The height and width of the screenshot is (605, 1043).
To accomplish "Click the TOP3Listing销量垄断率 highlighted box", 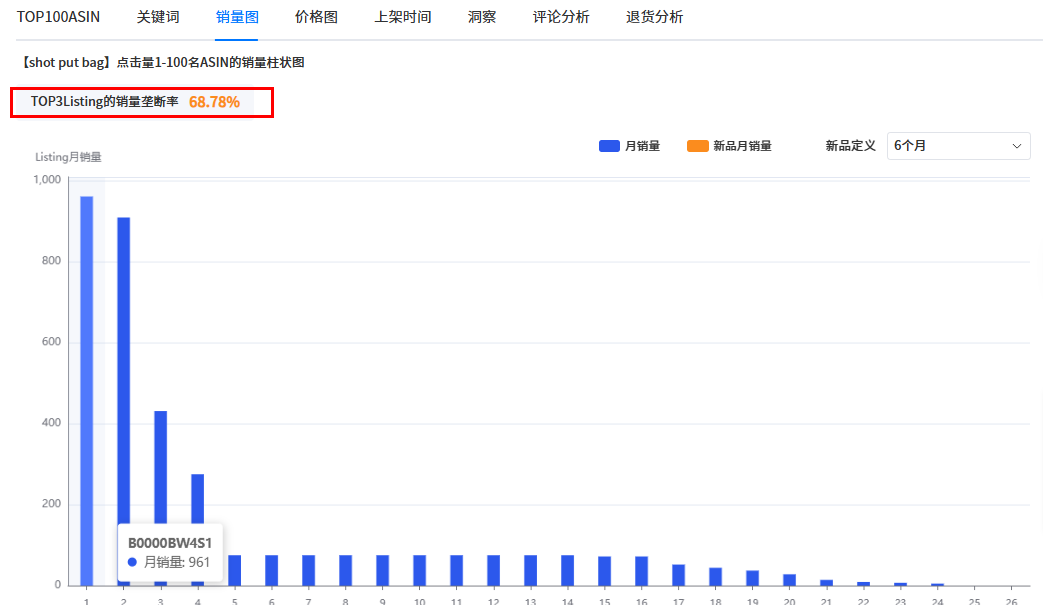I will [141, 102].
